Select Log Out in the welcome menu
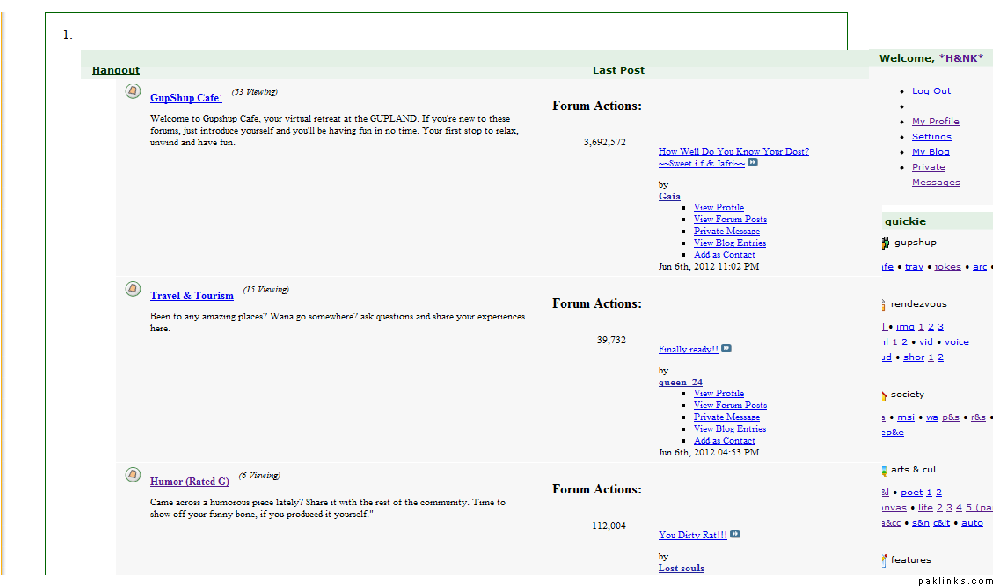 [931, 91]
